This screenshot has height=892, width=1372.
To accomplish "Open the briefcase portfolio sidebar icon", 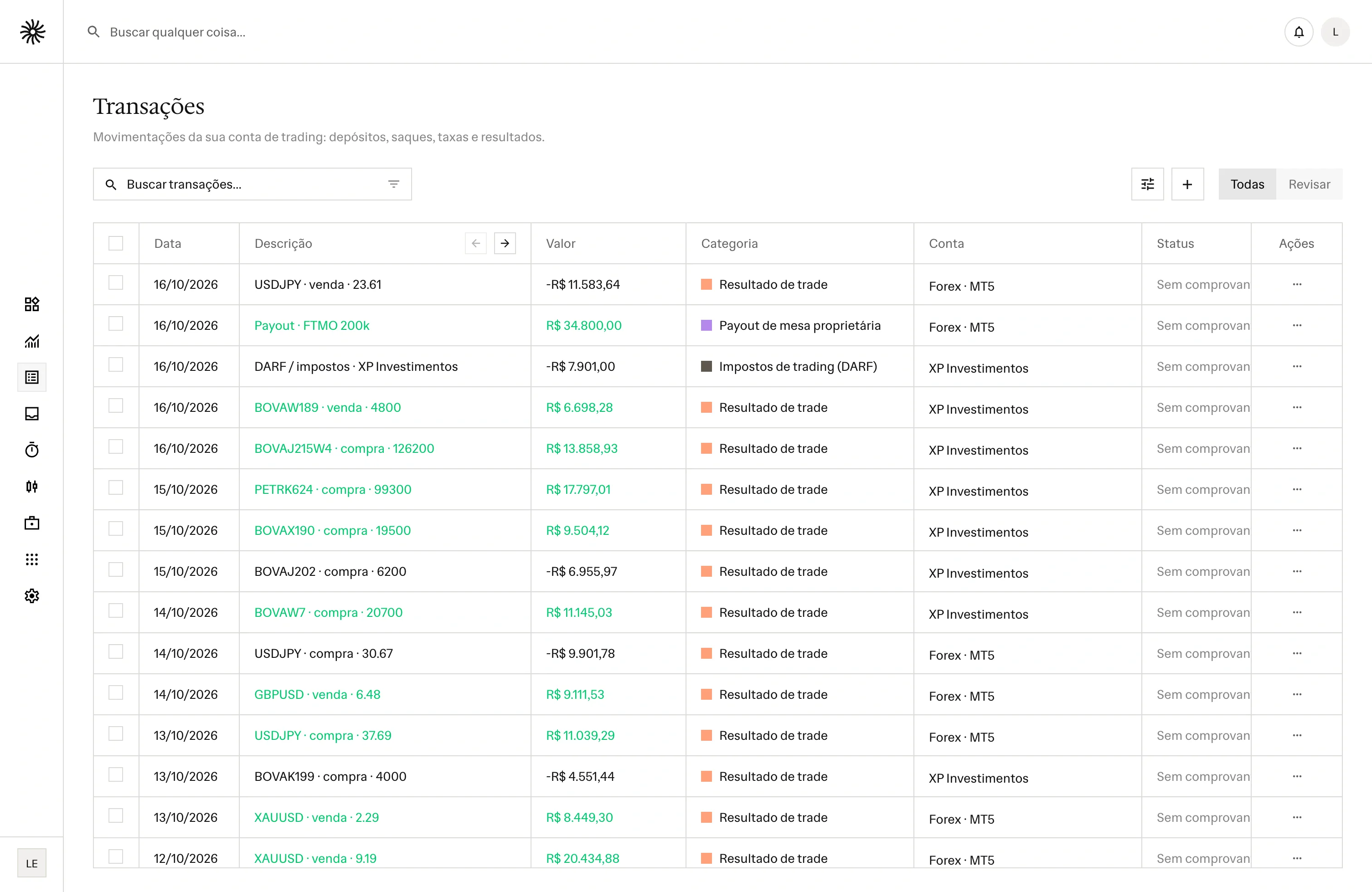I will pyautogui.click(x=32, y=523).
